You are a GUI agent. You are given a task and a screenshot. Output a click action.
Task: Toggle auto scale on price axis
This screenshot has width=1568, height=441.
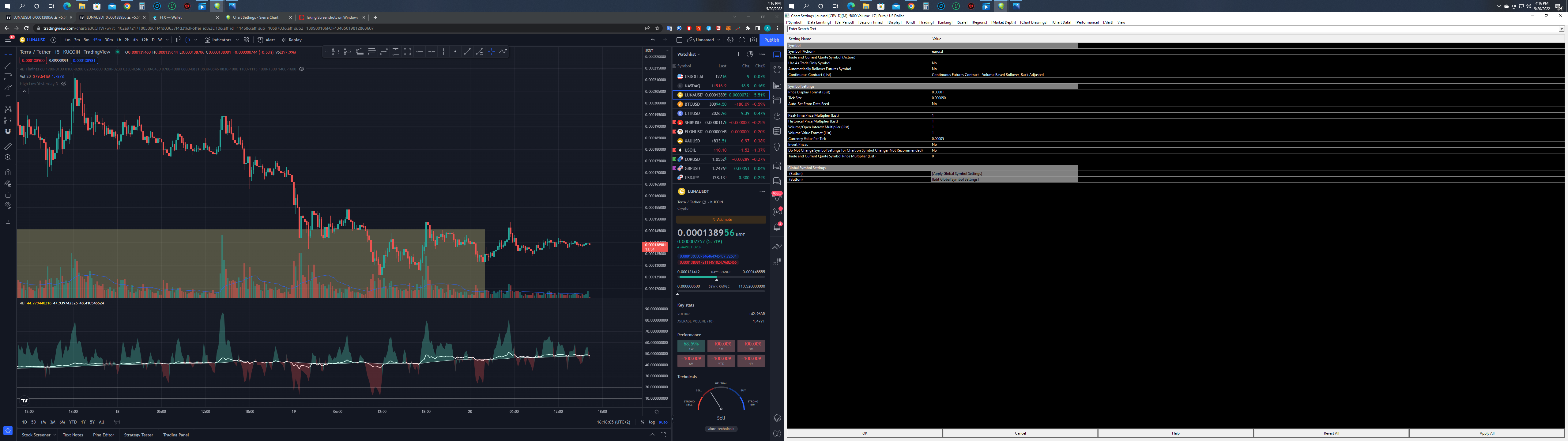[663, 422]
